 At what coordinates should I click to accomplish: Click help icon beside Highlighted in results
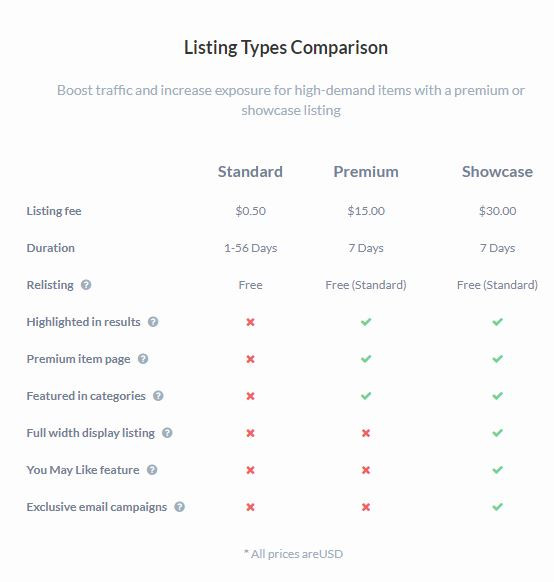point(153,322)
